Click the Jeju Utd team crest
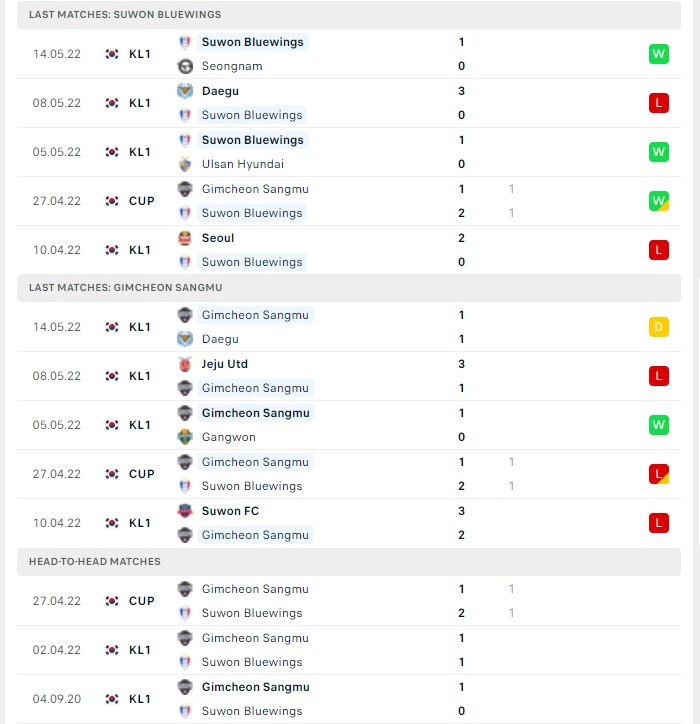700x724 pixels. [x=185, y=364]
